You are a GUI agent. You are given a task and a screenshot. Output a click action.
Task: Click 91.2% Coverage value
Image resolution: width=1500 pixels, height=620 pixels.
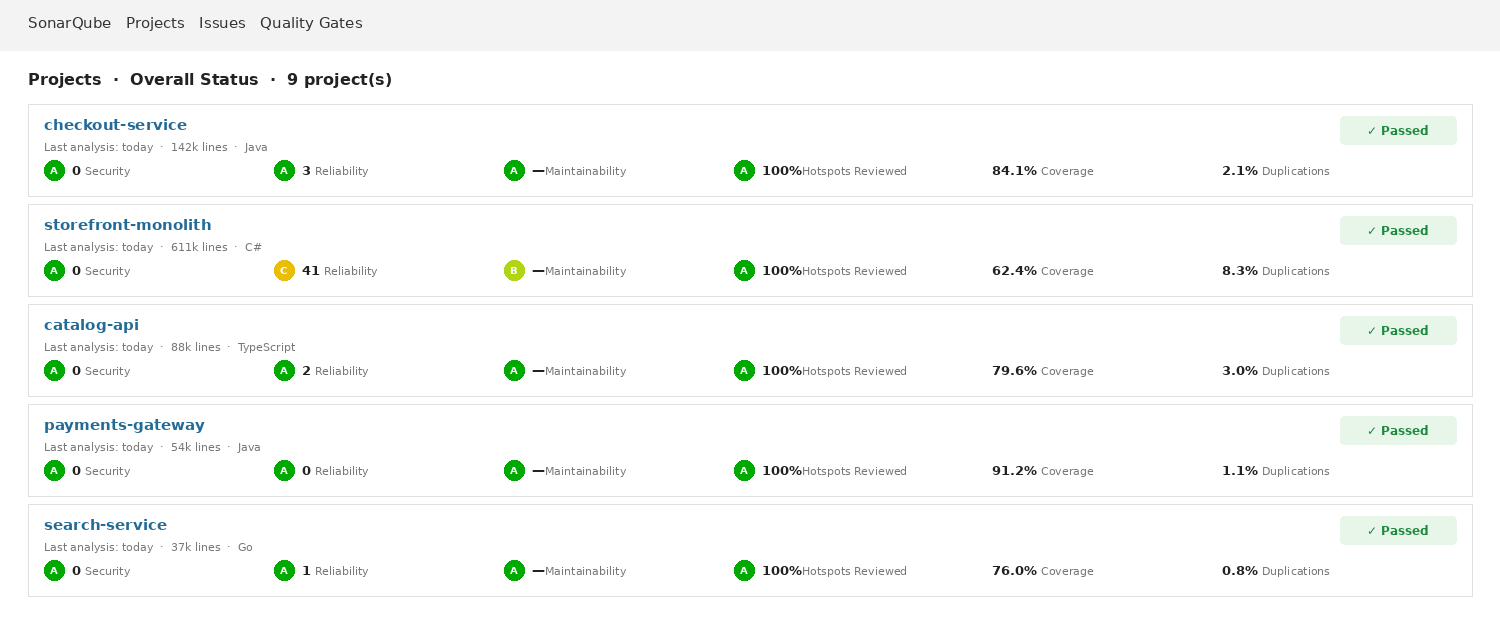coord(1014,471)
